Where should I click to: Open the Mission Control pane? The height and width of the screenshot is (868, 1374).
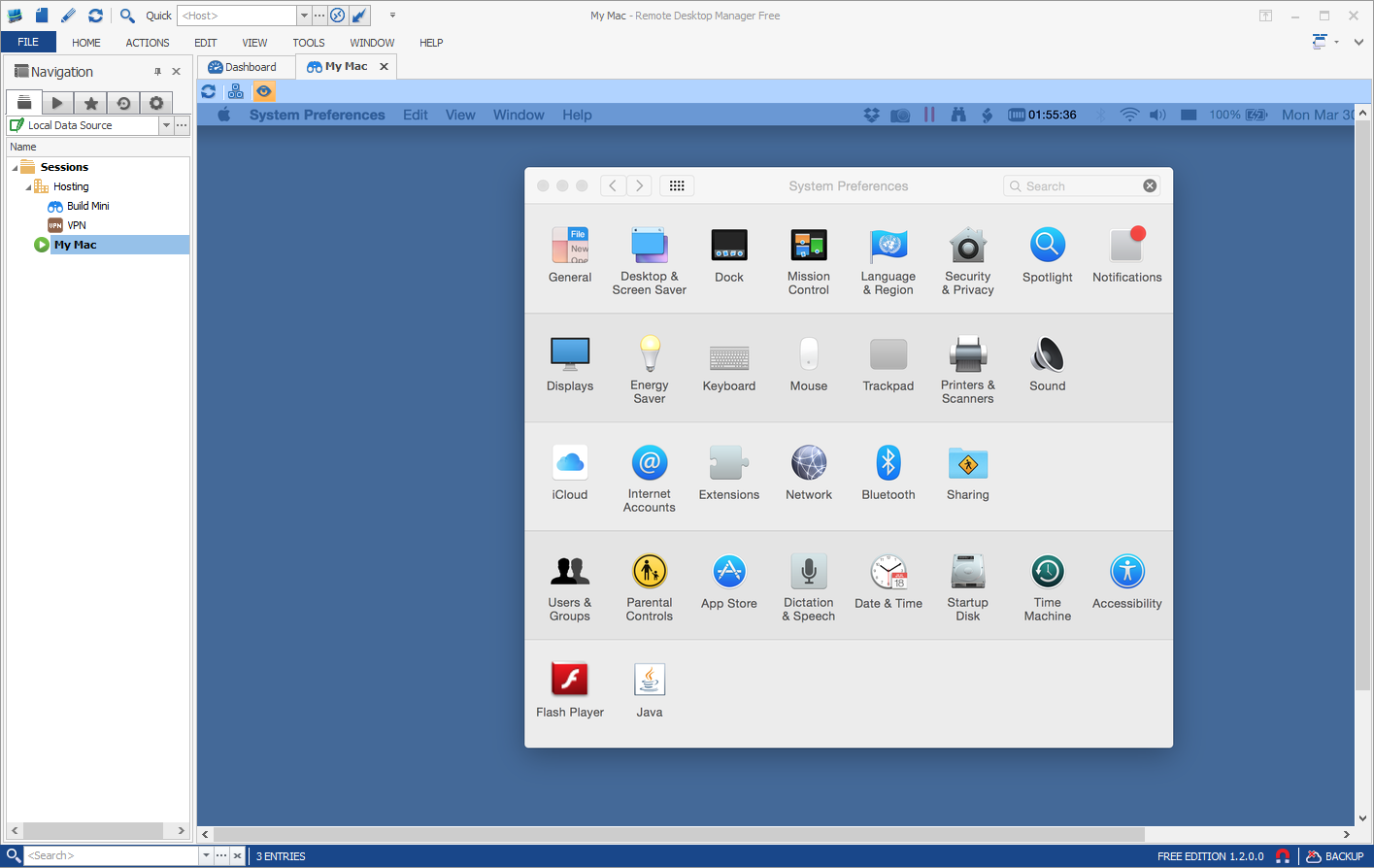[x=808, y=260]
